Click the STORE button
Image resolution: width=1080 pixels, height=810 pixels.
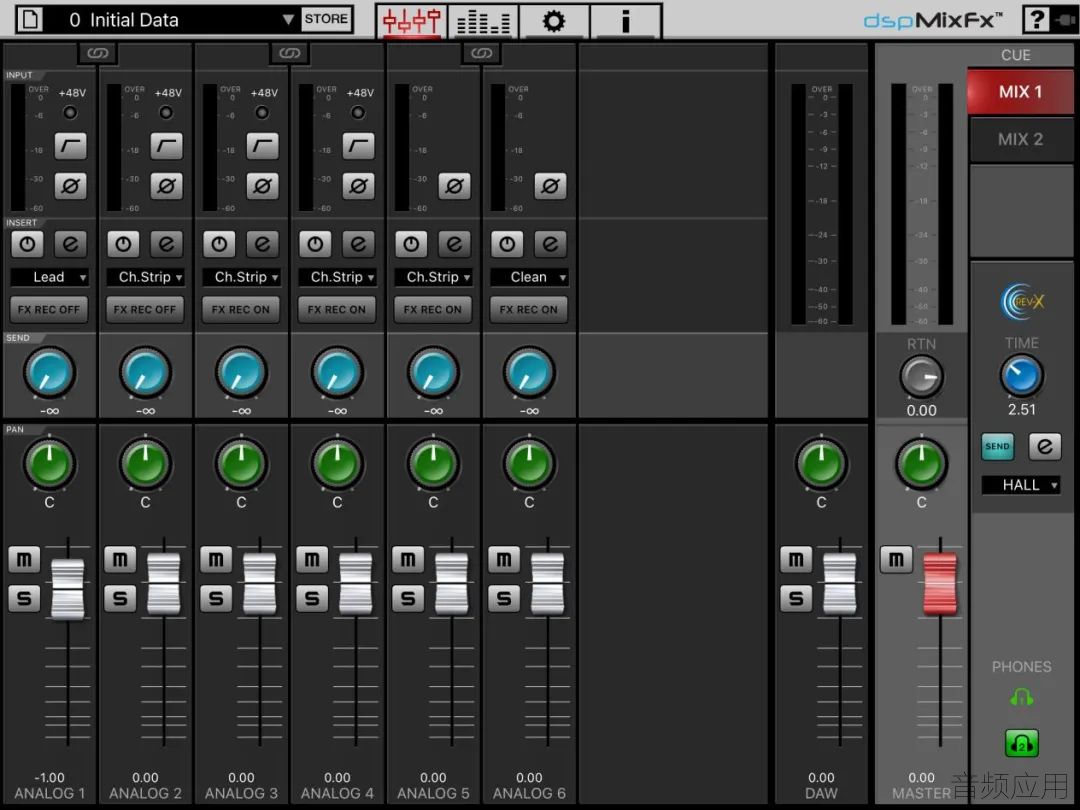coord(326,19)
